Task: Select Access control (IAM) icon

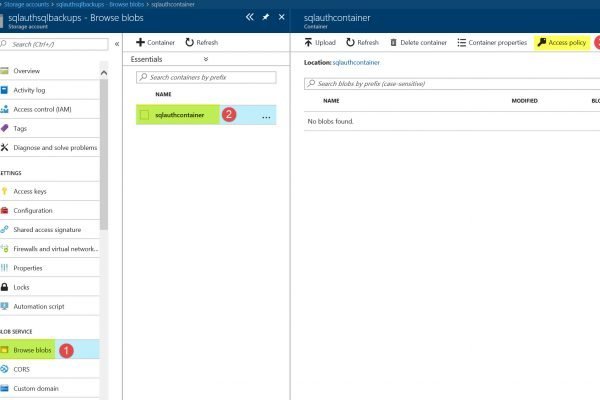Action: coord(5,109)
